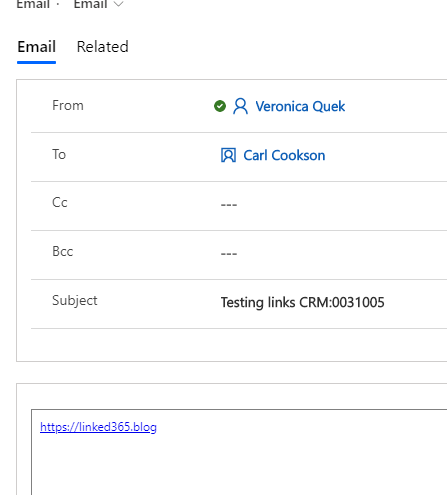
Task: Switch to the Email tab
Action: [x=36, y=47]
